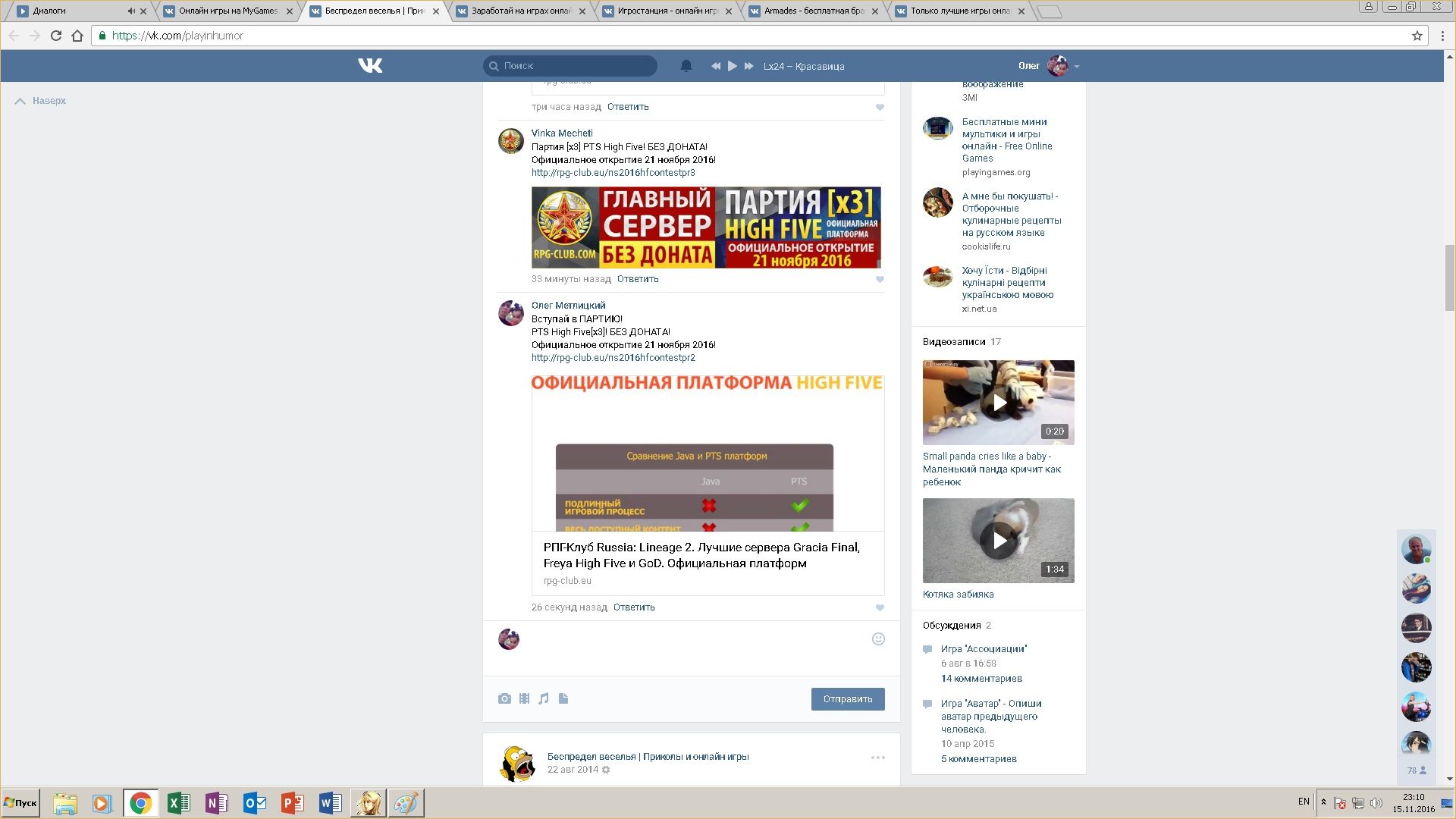
Task: Open Олег Метлицкий profile name
Action: pos(568,306)
